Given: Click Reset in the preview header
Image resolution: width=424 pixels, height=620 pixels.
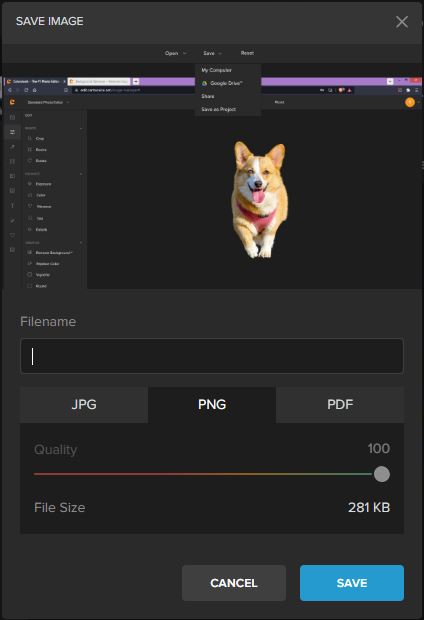Looking at the screenshot, I should point(247,53).
